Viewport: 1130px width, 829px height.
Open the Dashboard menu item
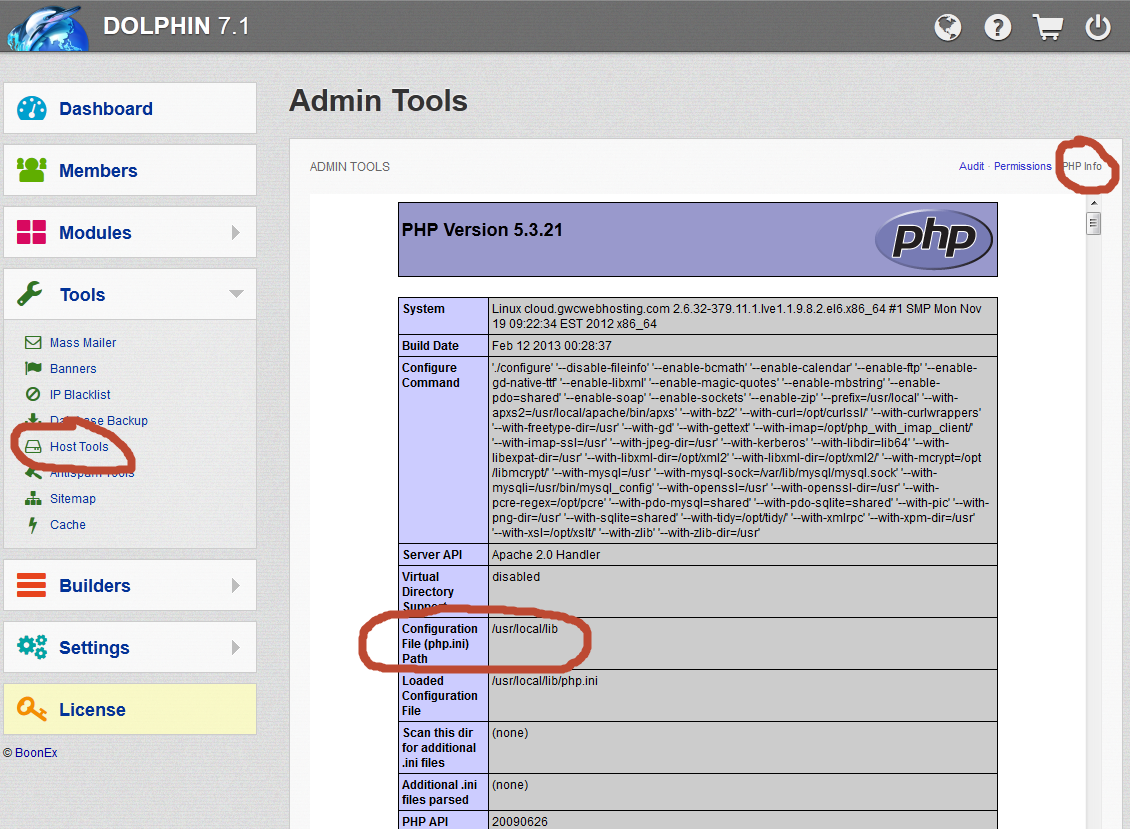coord(105,109)
